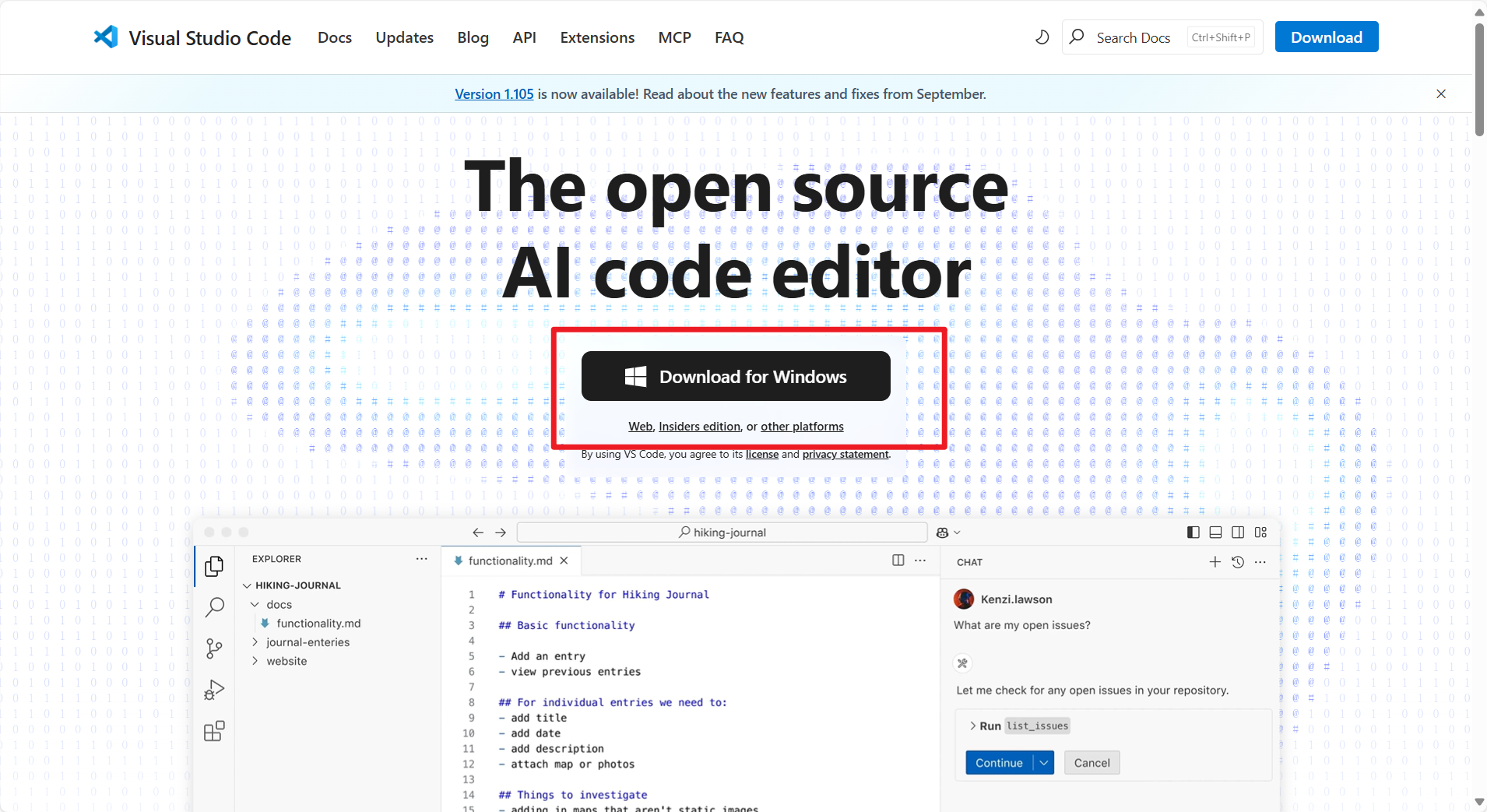
Task: Open the Extensions nav link
Action: tap(597, 37)
